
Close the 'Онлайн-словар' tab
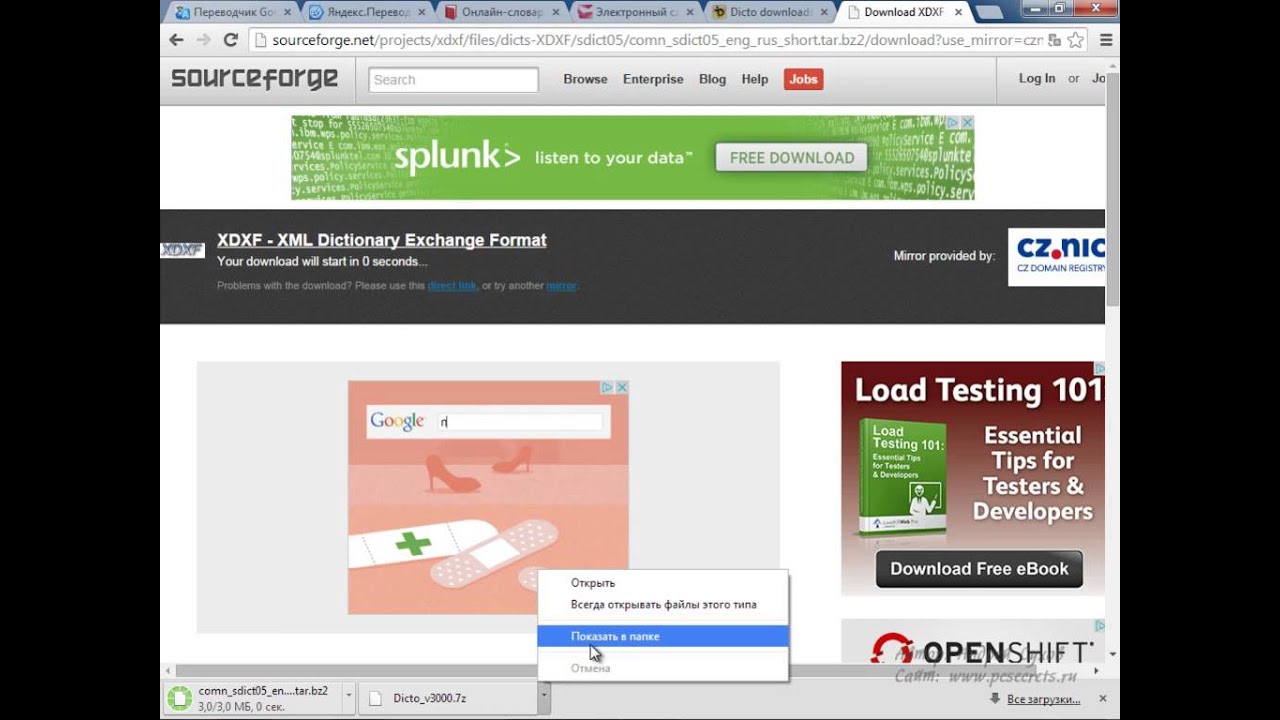point(556,13)
